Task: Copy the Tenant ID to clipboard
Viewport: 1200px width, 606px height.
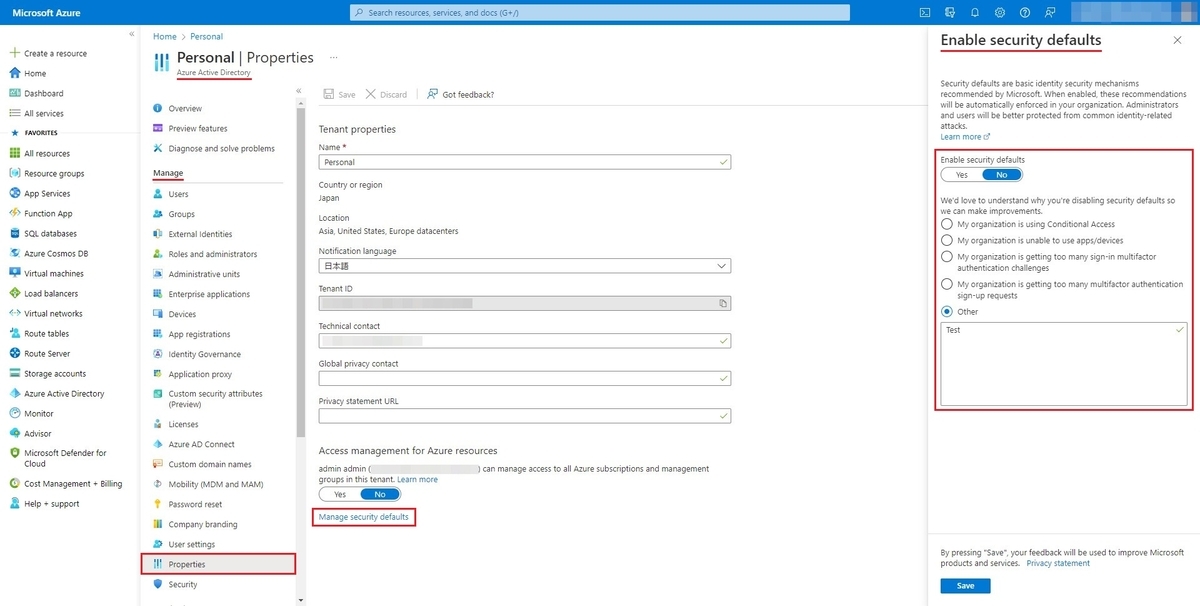Action: (x=722, y=302)
